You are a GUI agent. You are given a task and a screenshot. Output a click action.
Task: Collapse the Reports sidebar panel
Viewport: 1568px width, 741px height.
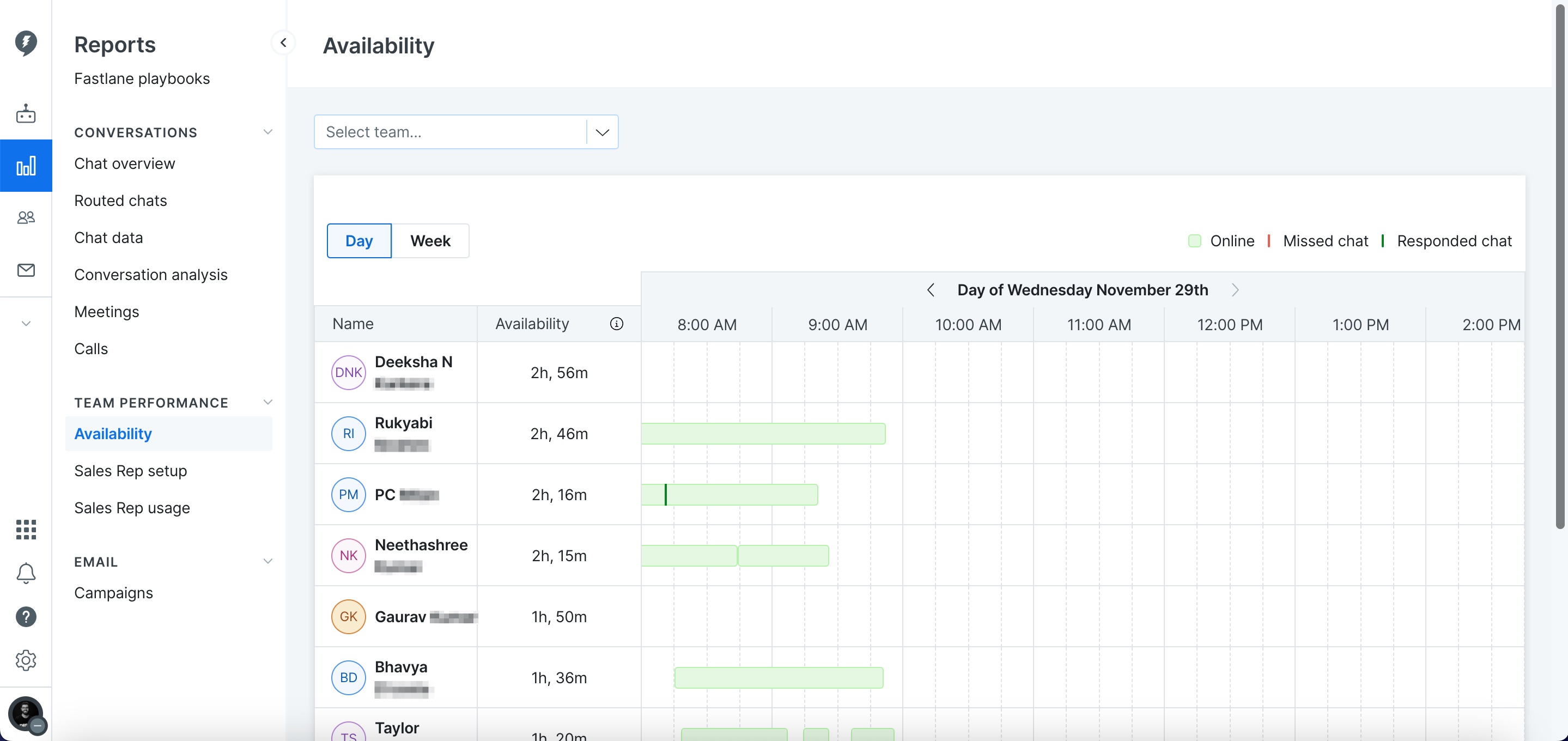coord(283,42)
